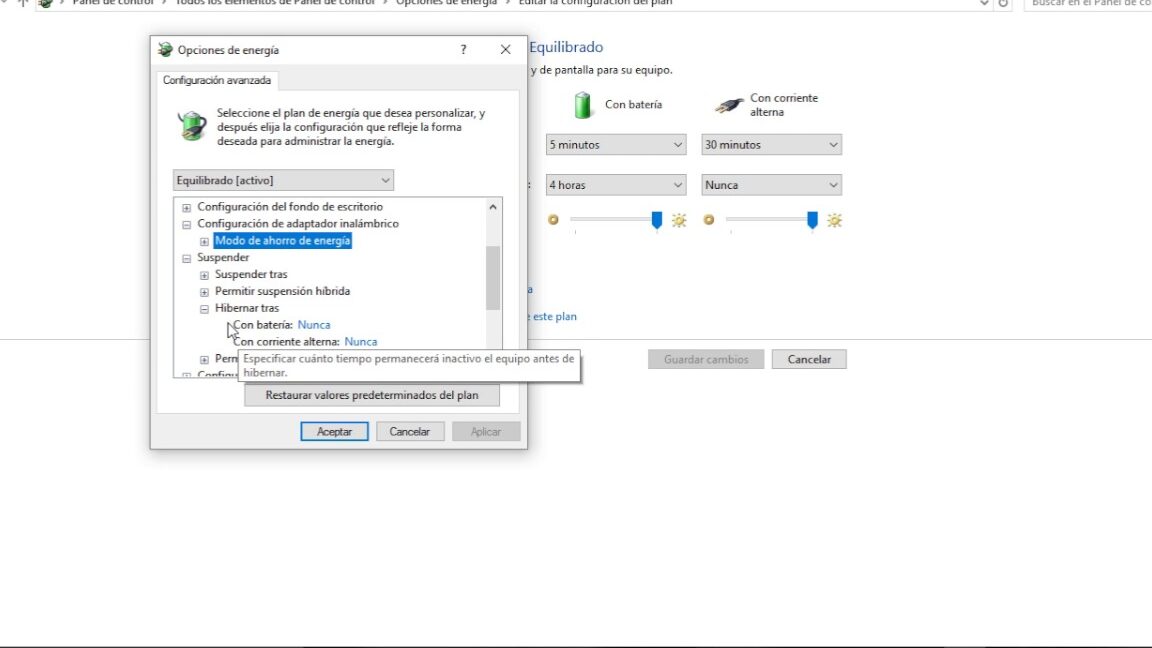
Task: Click the help question mark in the dialog title bar
Action: (x=462, y=49)
